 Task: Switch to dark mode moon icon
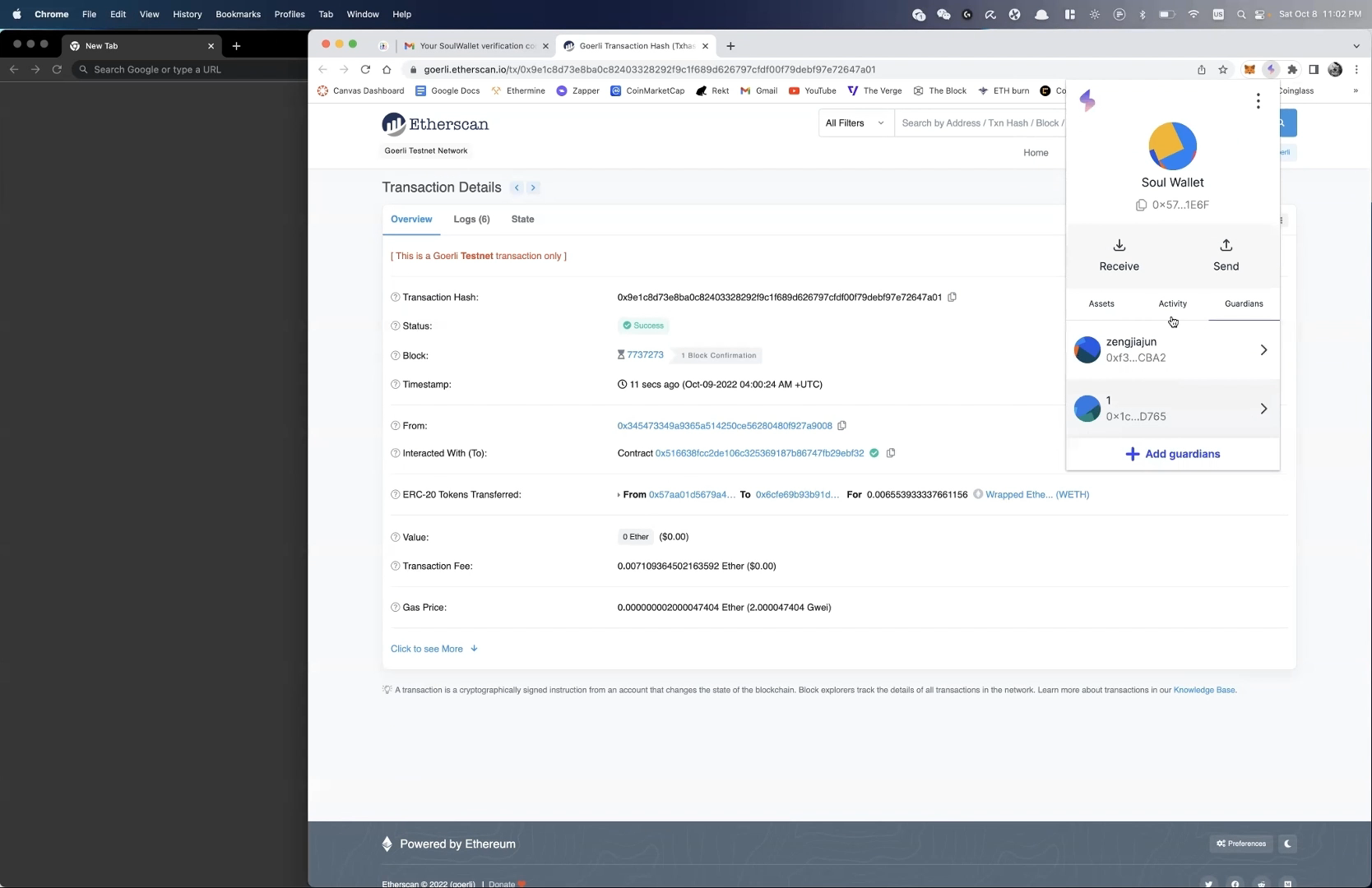pos(1288,844)
